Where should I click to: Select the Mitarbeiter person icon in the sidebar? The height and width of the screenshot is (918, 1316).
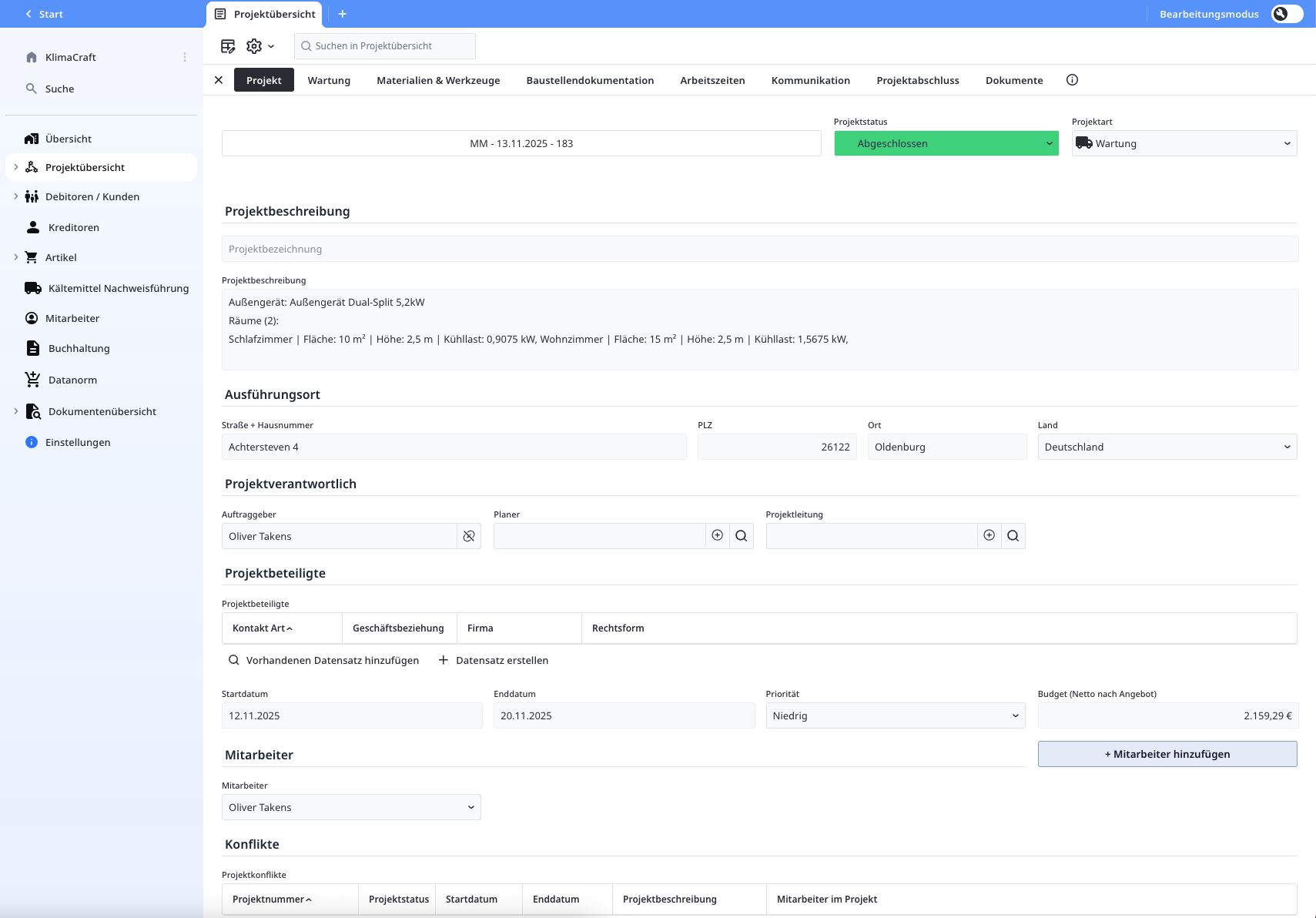32,317
